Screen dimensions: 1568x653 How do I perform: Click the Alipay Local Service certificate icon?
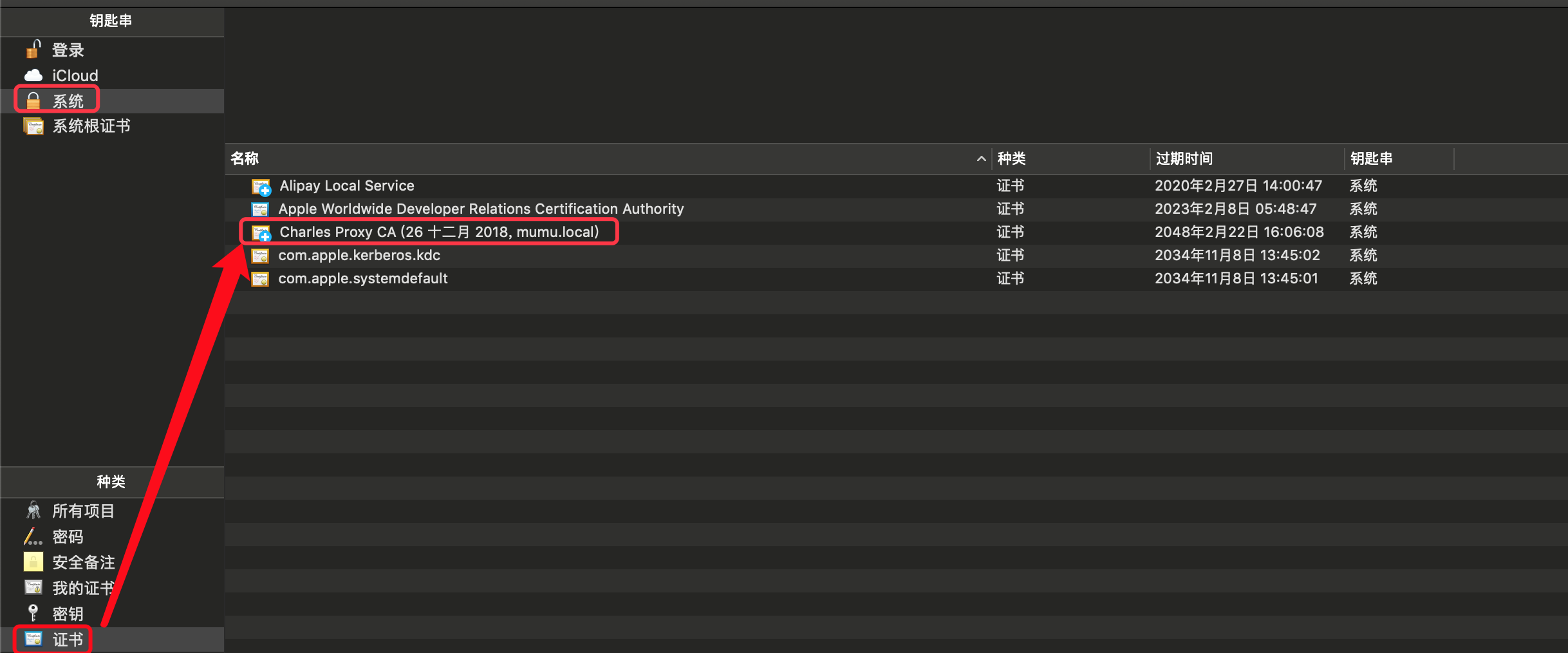coord(261,186)
